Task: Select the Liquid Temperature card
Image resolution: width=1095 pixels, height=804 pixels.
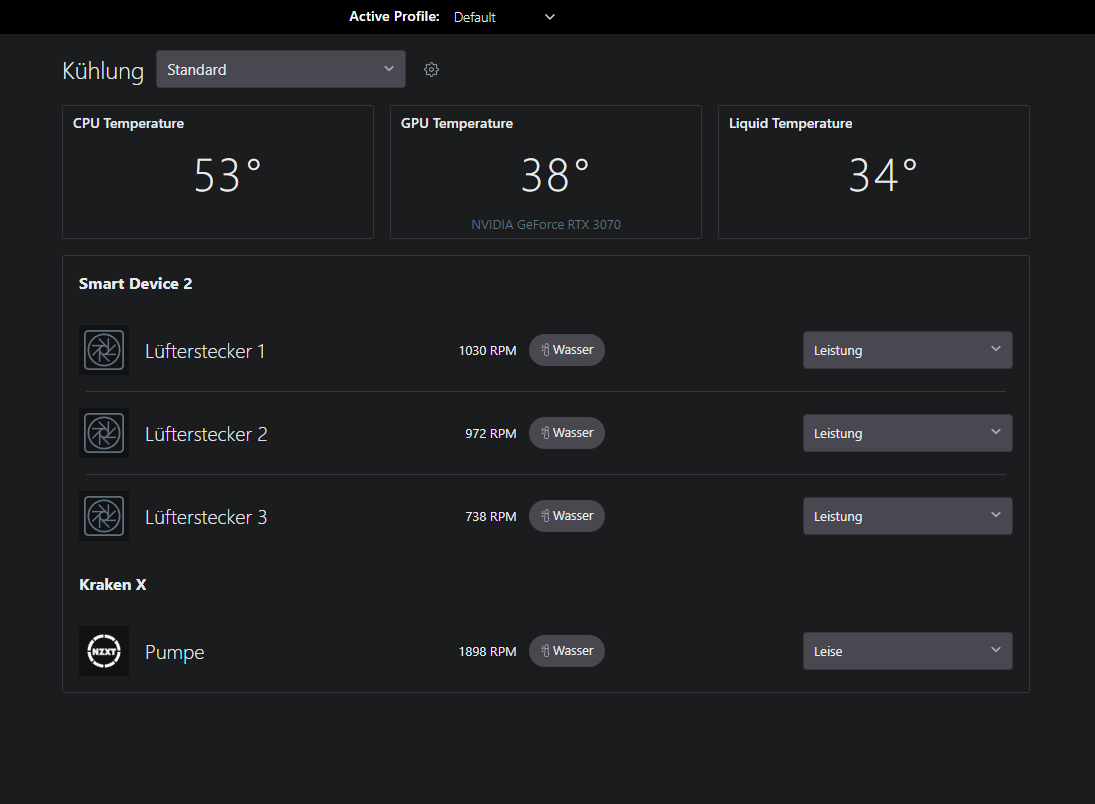Action: pyautogui.click(x=874, y=172)
